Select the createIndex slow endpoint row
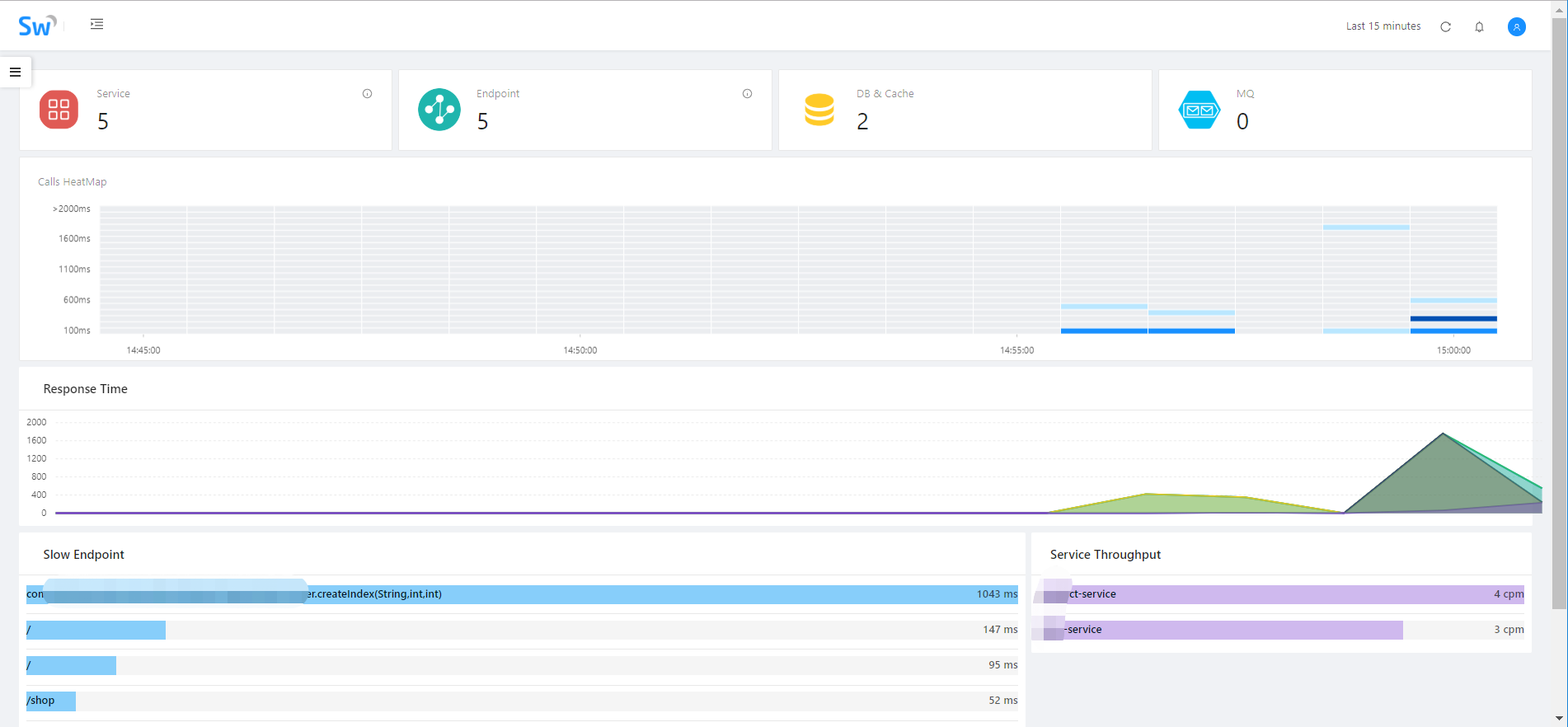This screenshot has height=727, width=1568. (x=522, y=594)
